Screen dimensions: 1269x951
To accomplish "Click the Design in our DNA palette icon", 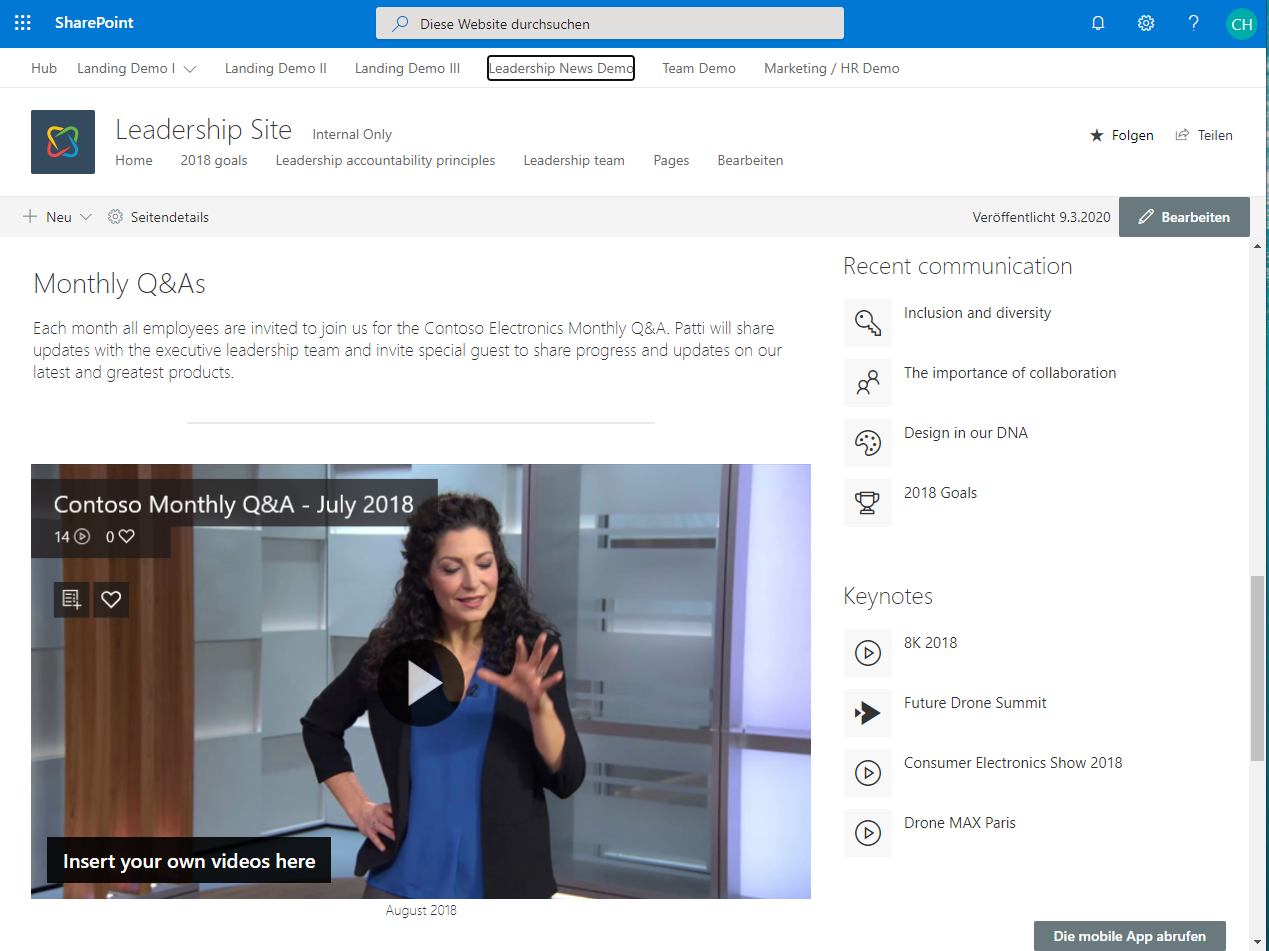I will pos(868,443).
